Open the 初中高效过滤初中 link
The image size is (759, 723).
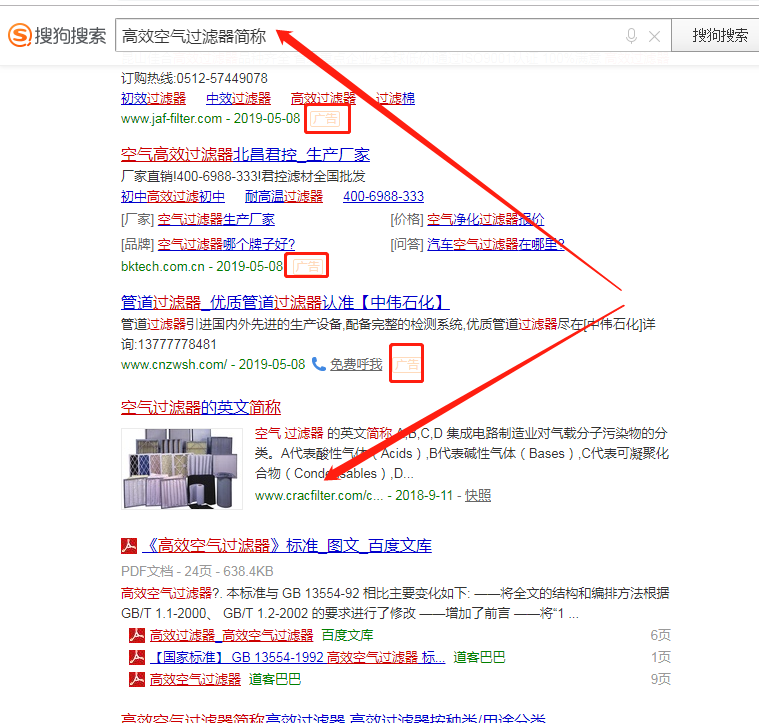[x=173, y=196]
